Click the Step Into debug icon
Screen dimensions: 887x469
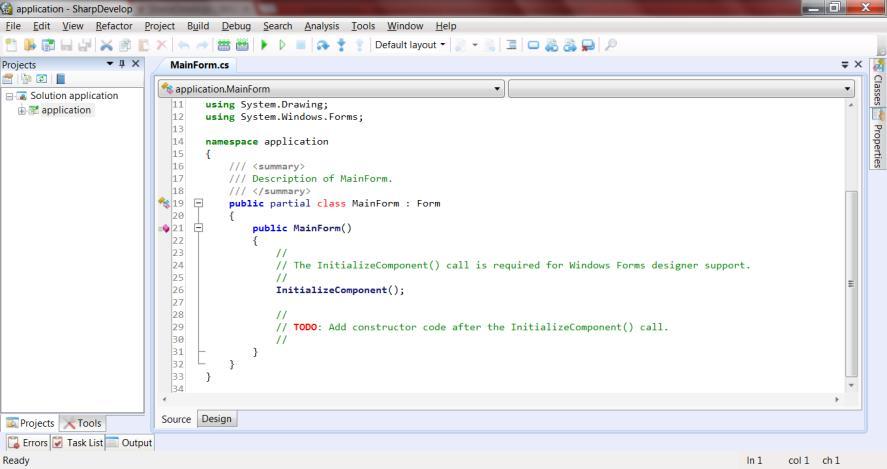pyautogui.click(x=341, y=45)
